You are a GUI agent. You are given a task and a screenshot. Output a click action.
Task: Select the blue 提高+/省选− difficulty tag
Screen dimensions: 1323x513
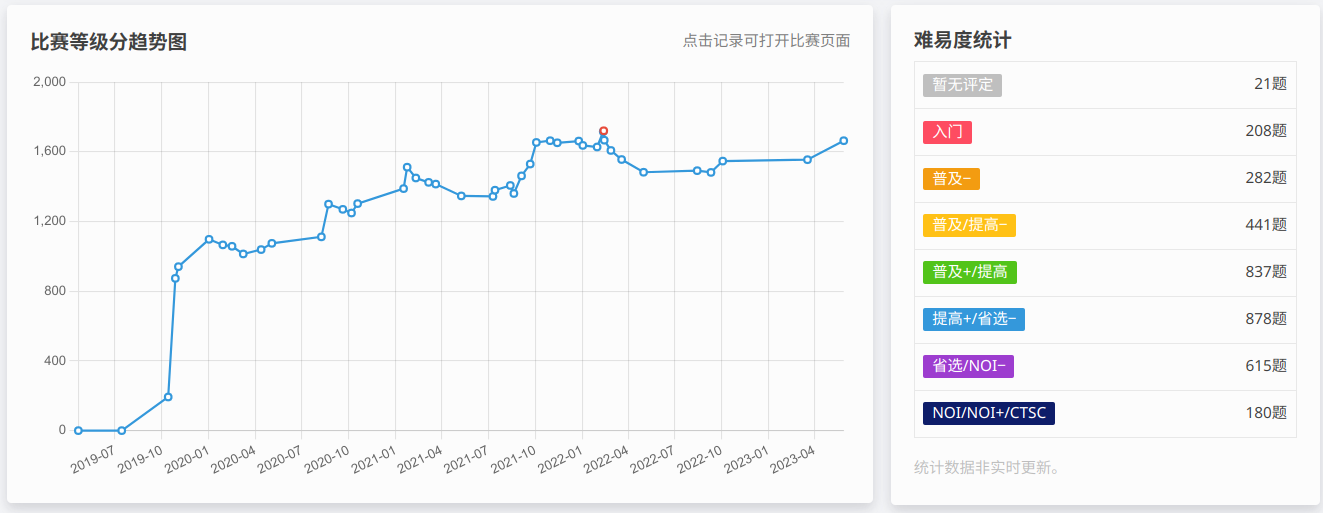tap(973, 319)
